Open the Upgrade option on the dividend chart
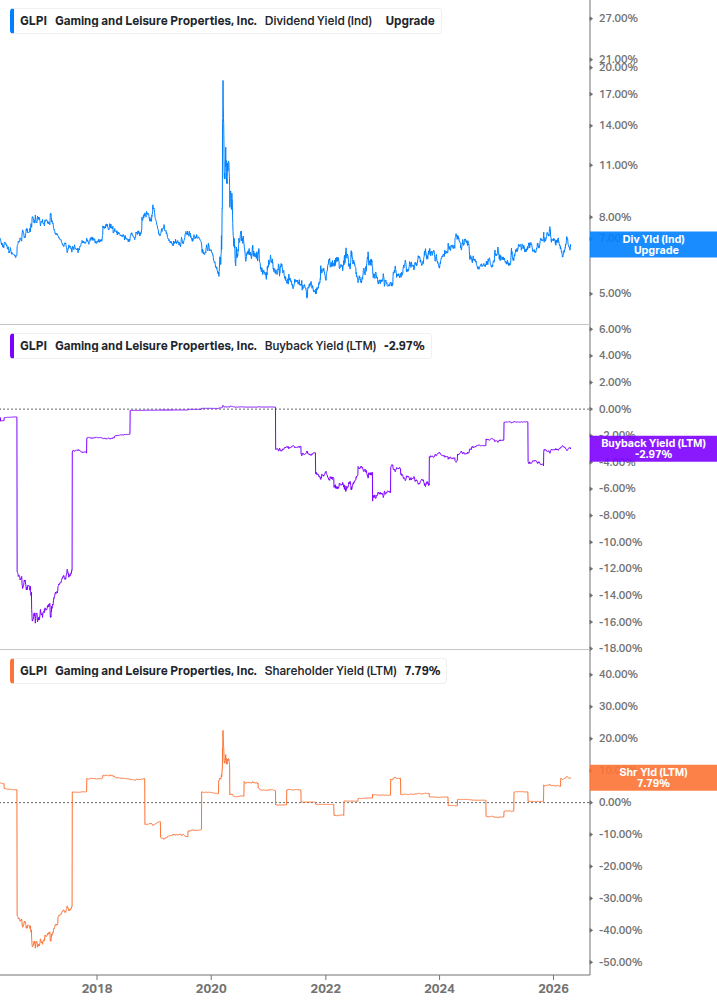 coord(410,20)
